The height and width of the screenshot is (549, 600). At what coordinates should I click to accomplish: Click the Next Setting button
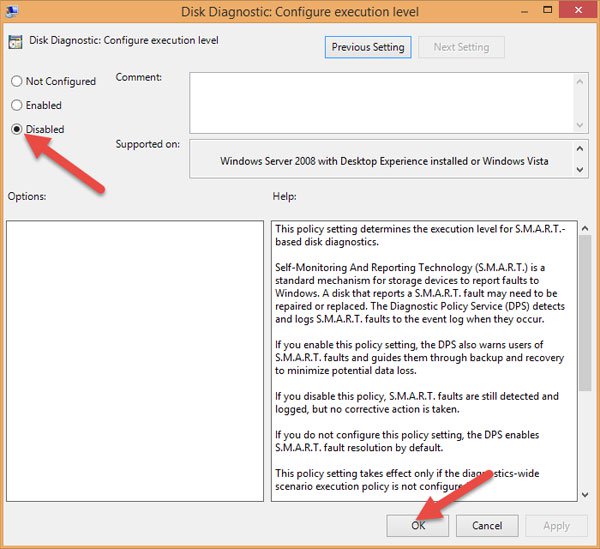pyautogui.click(x=461, y=47)
